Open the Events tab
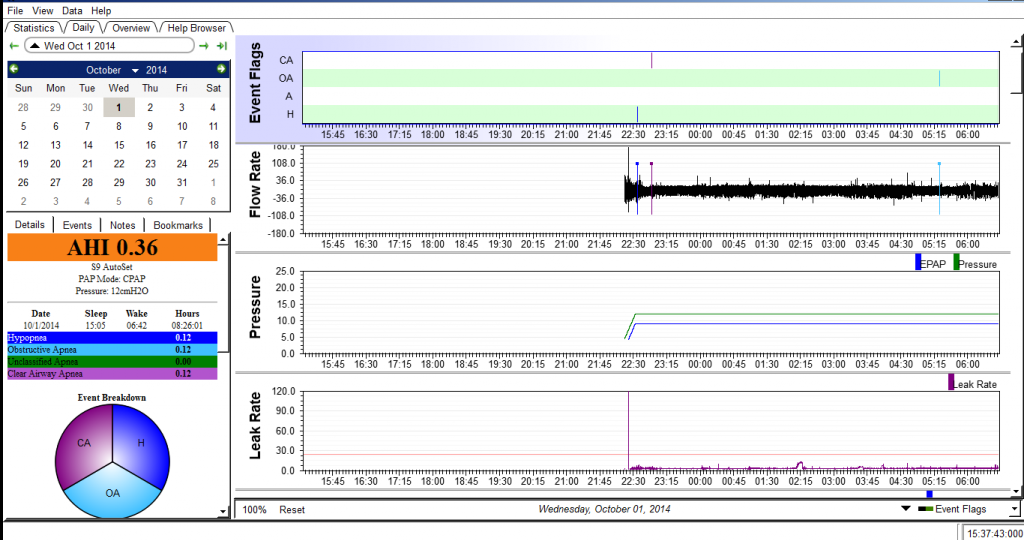Screen dimensions: 1024x540 [x=77, y=225]
